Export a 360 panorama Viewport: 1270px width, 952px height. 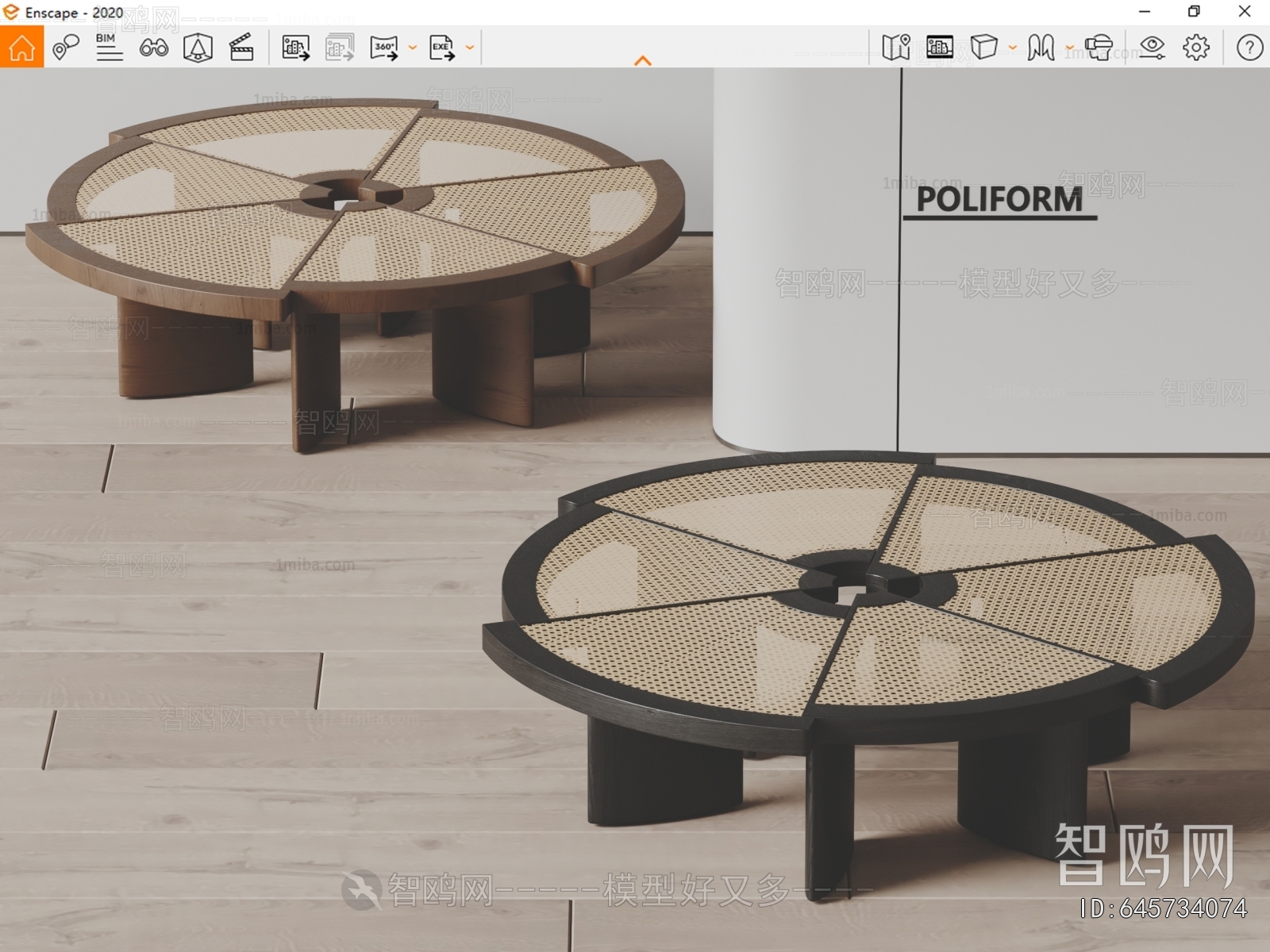pyautogui.click(x=384, y=48)
